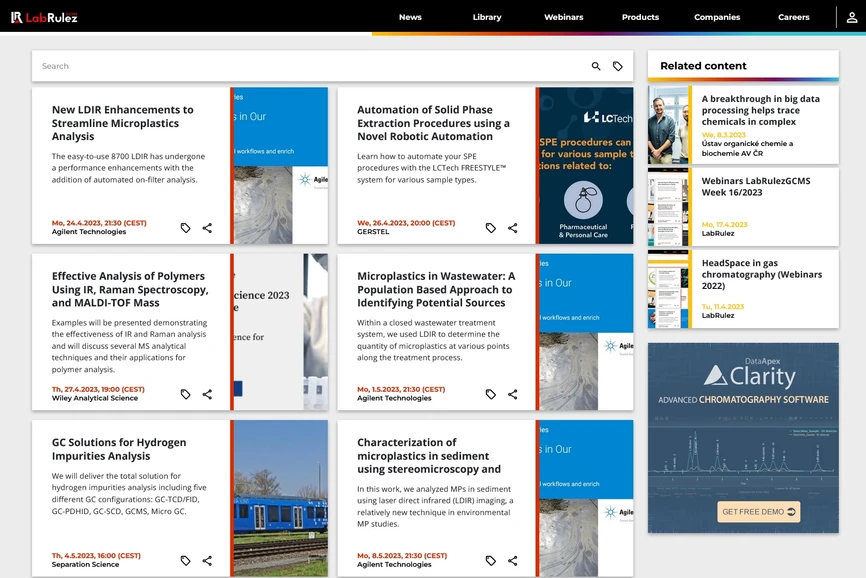Image resolution: width=866 pixels, height=578 pixels.
Task: Open the Products menu
Action: [x=640, y=17]
